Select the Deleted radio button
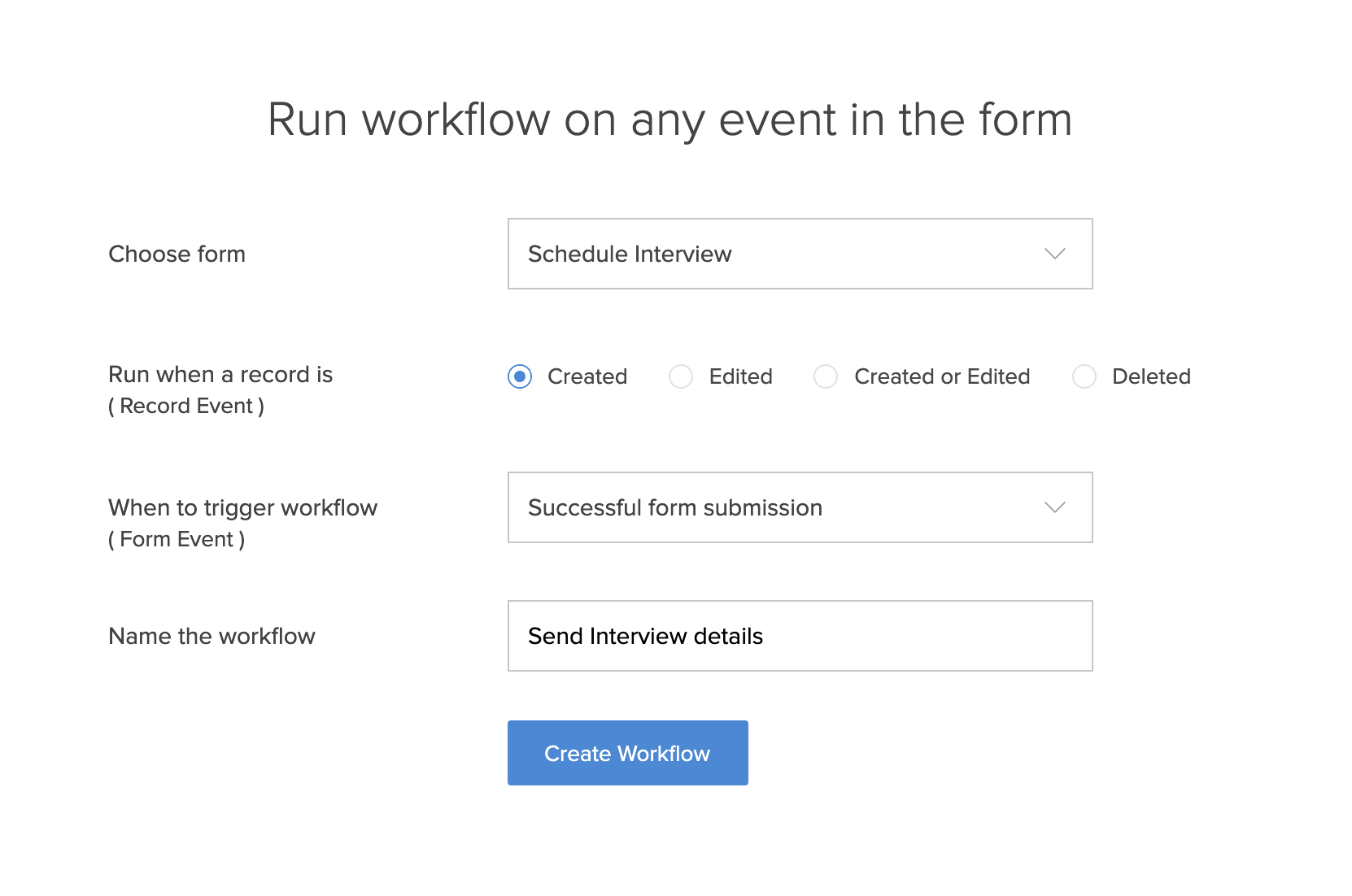 pos(1084,376)
